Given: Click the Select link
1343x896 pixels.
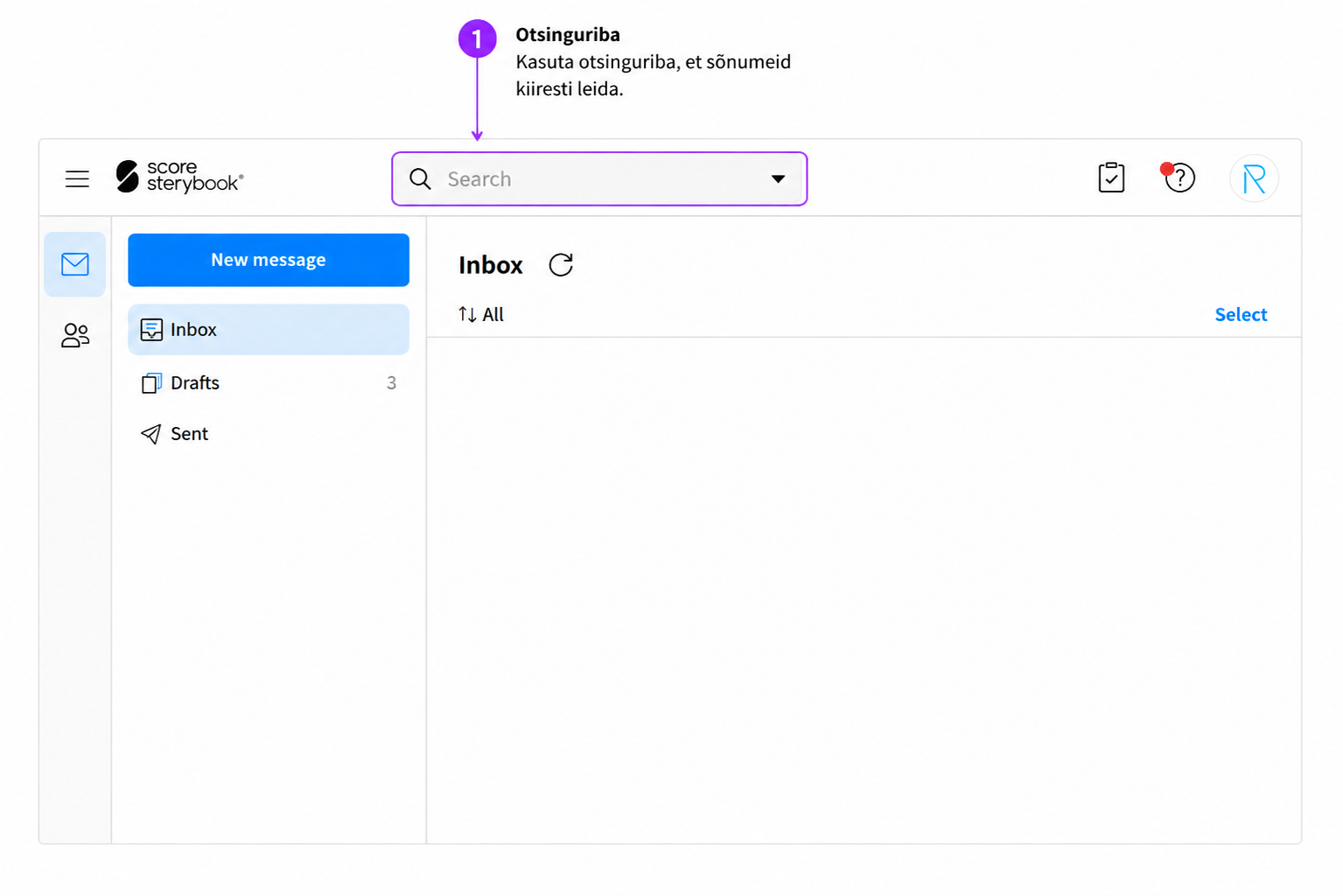Looking at the screenshot, I should [1241, 315].
